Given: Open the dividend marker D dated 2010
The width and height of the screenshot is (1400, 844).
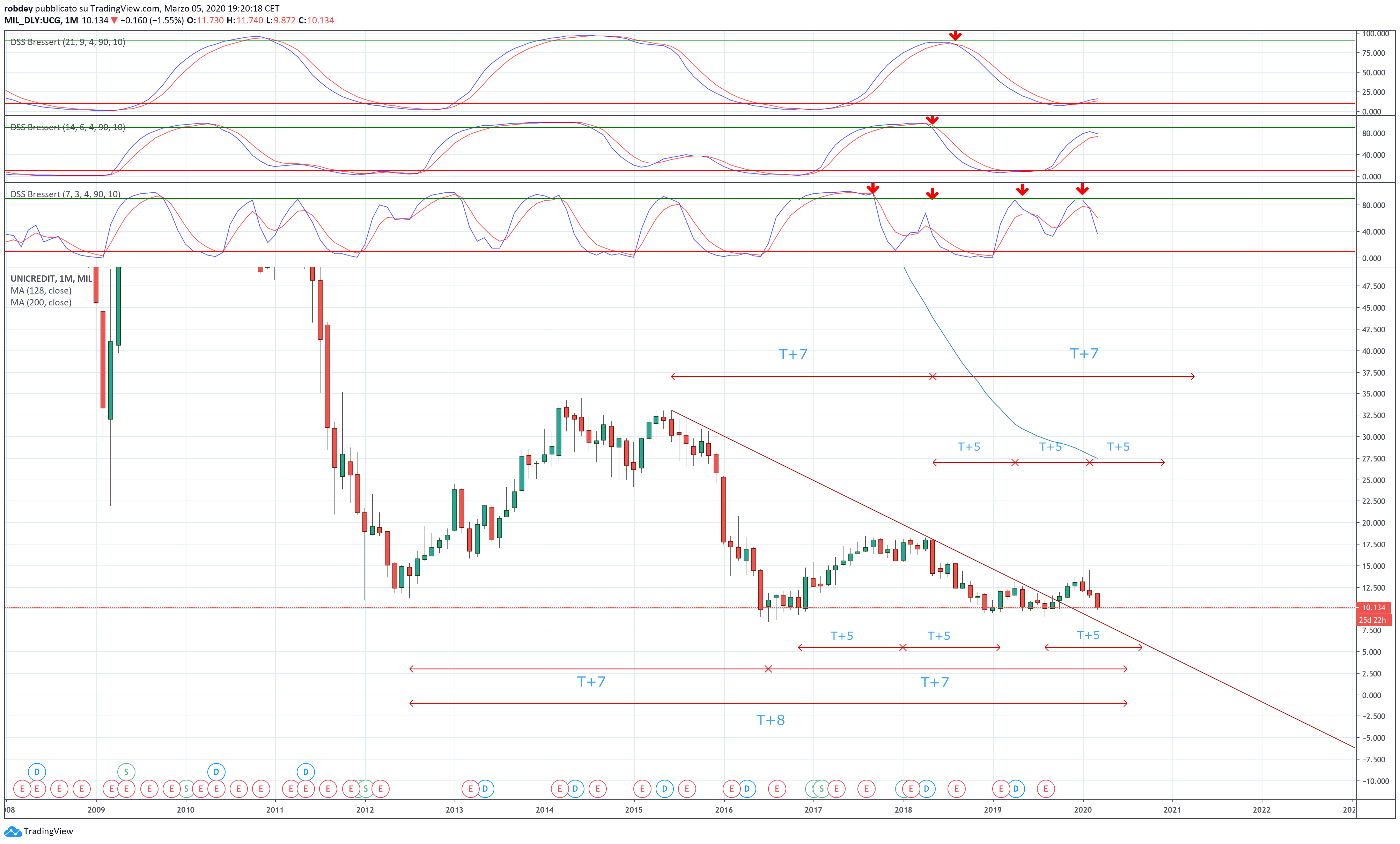Looking at the screenshot, I should coord(216,772).
